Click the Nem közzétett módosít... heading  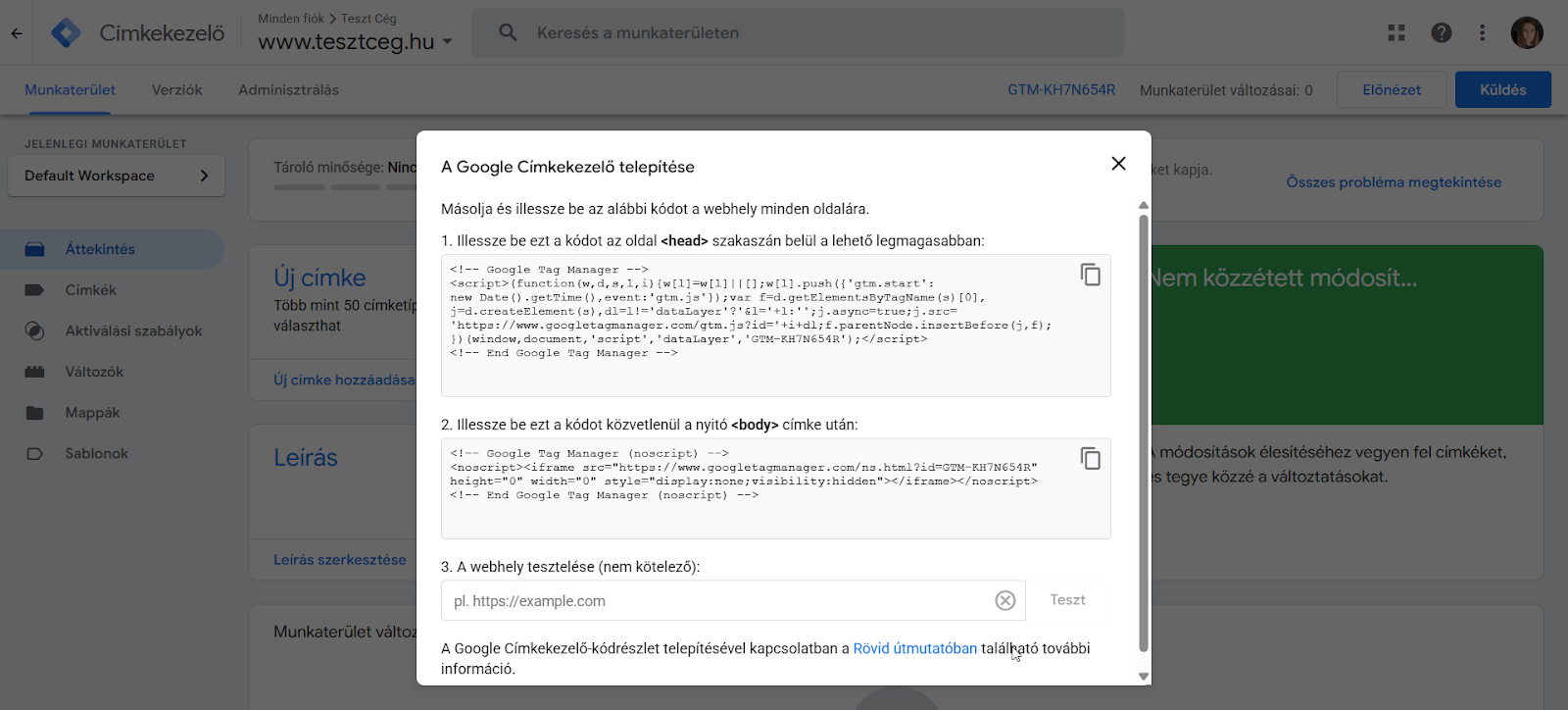[x=1284, y=278]
